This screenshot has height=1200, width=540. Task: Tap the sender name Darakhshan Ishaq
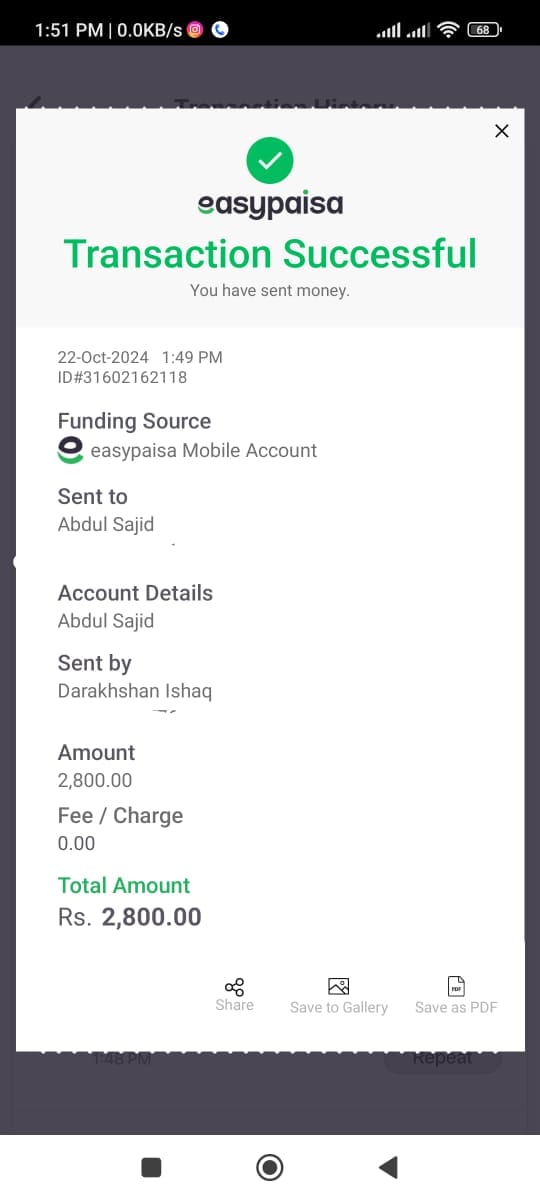pyautogui.click(x=135, y=691)
